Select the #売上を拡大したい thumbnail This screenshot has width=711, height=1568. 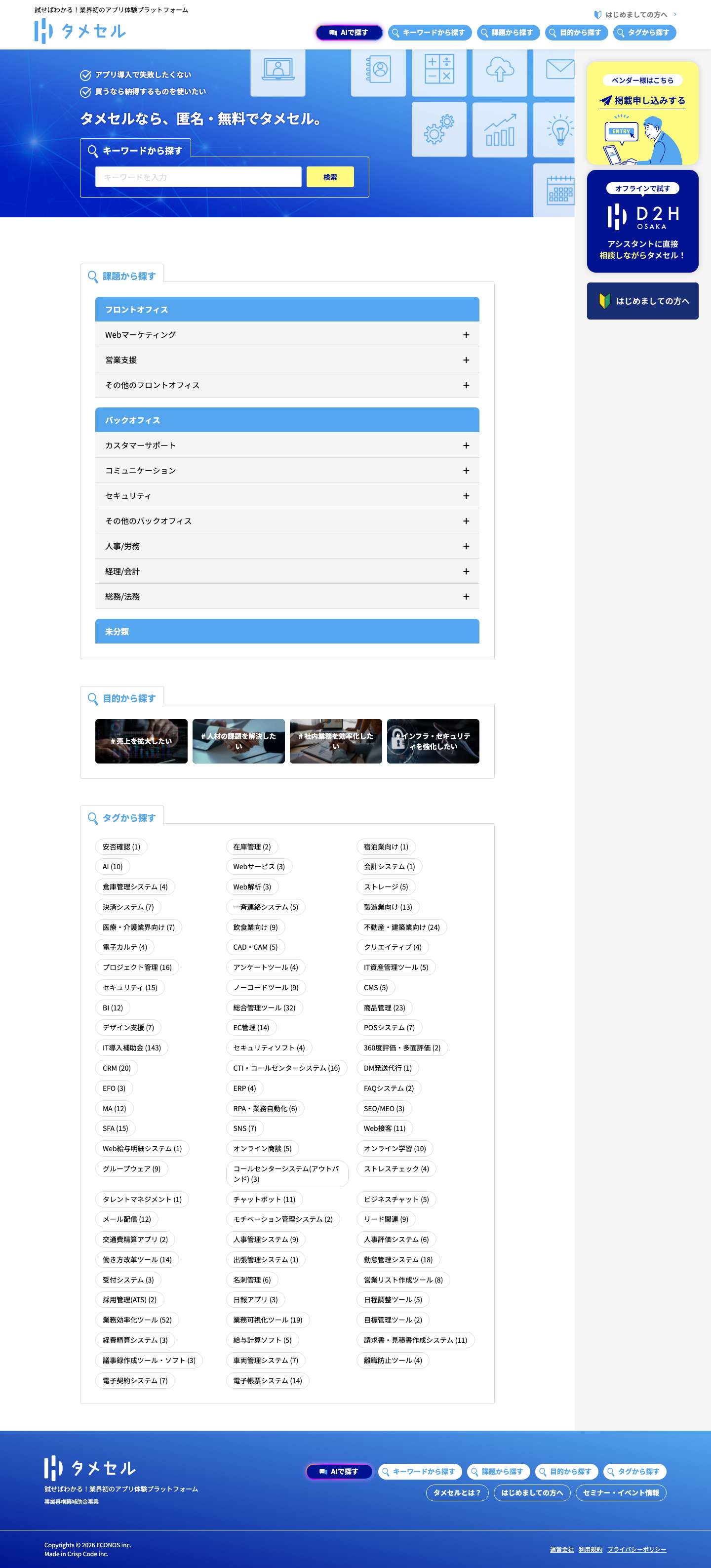click(x=141, y=741)
